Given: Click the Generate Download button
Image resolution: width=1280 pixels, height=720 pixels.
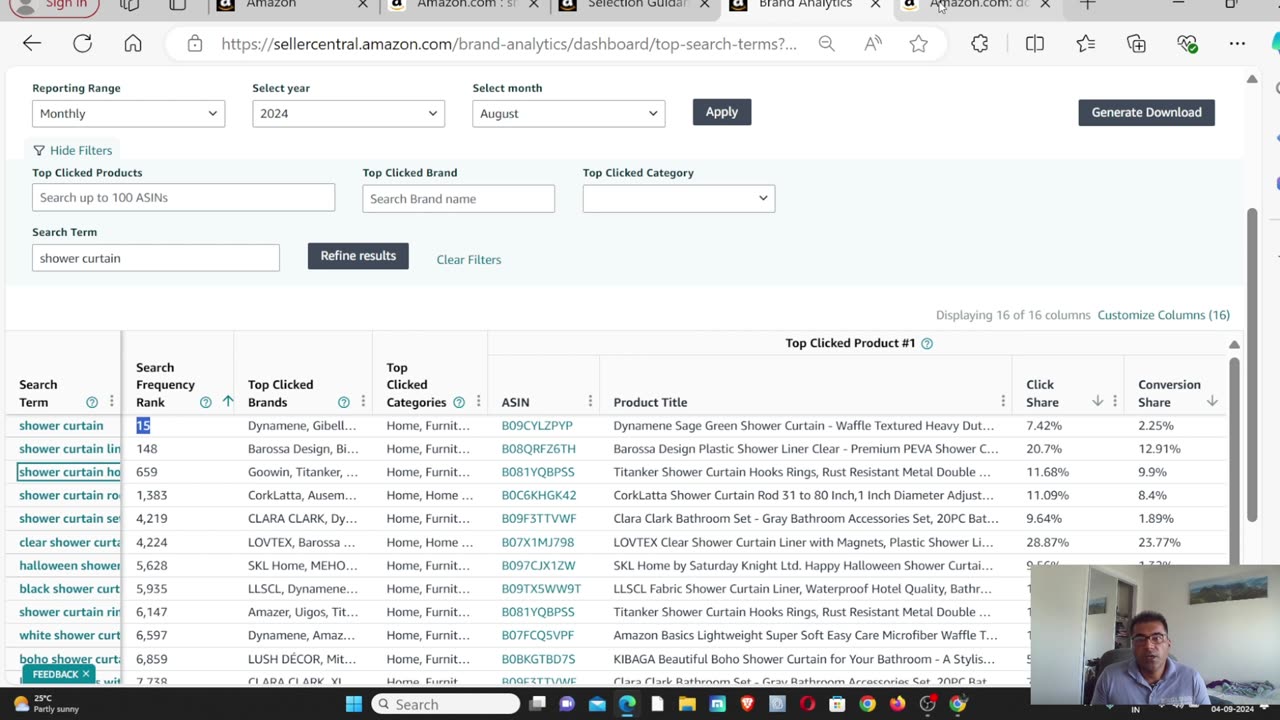Looking at the screenshot, I should [x=1146, y=112].
